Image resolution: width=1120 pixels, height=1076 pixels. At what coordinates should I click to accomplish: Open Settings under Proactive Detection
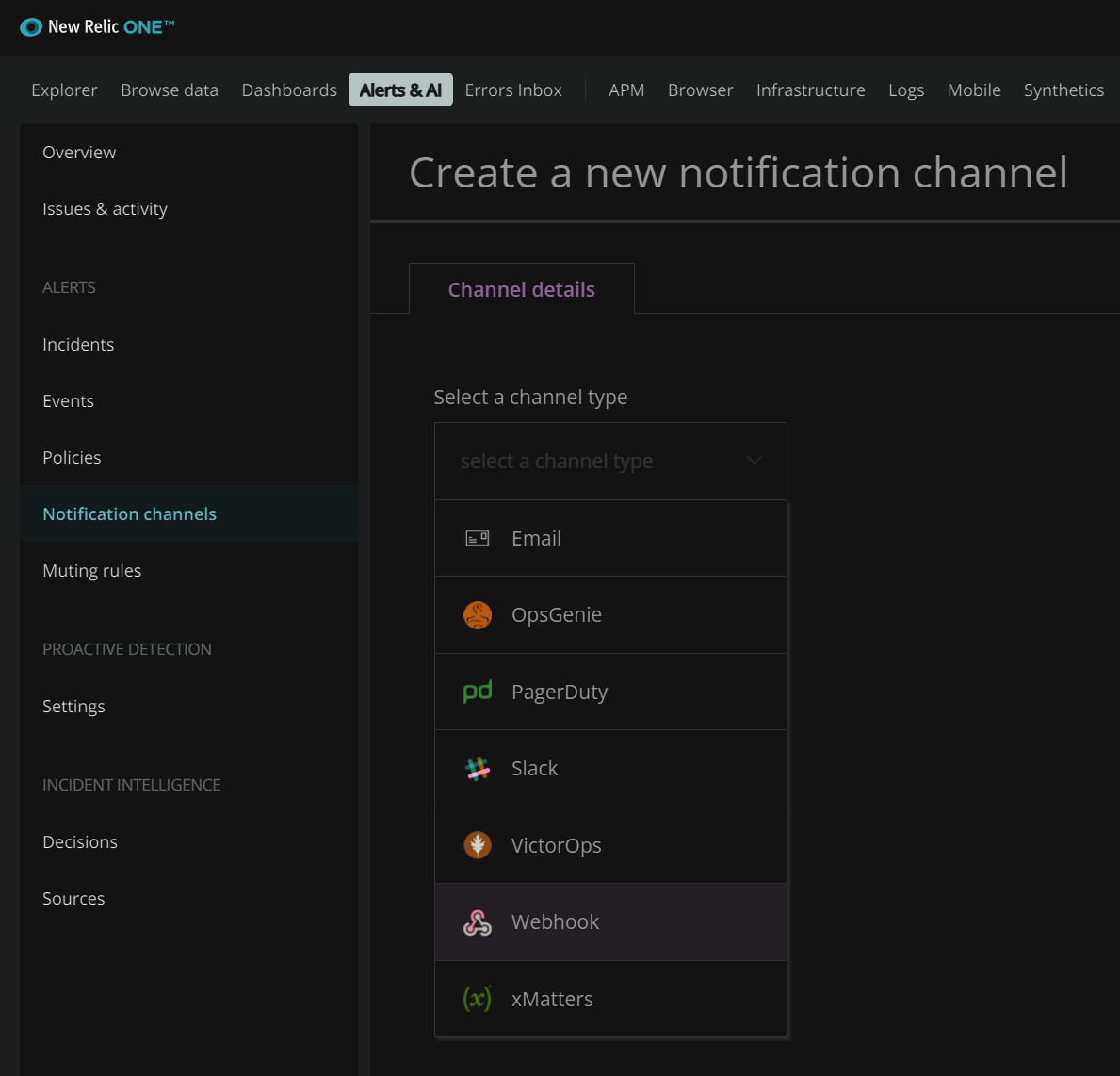click(189, 706)
